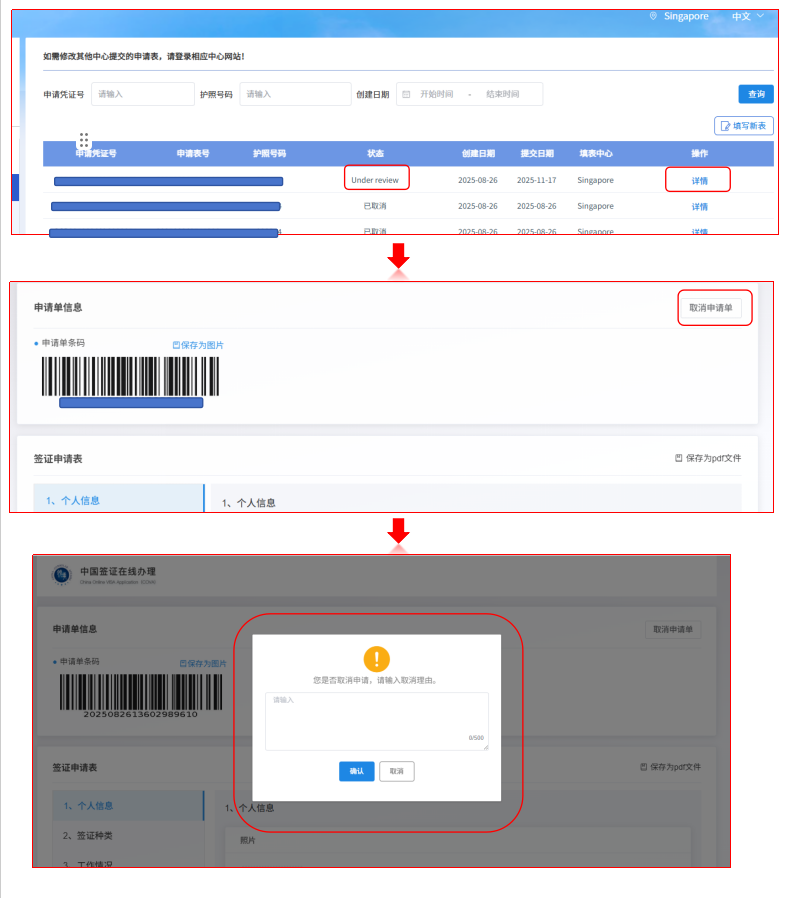This screenshot has width=787, height=898.
Task: Open the 中文 language dropdown
Action: click(747, 16)
